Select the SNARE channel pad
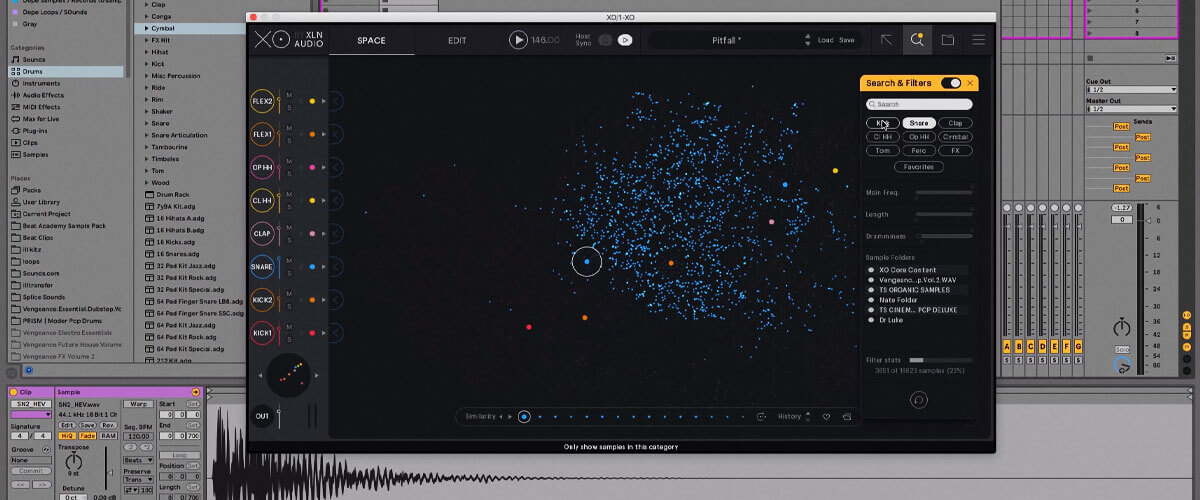Viewport: 1200px width, 500px height. [262, 267]
